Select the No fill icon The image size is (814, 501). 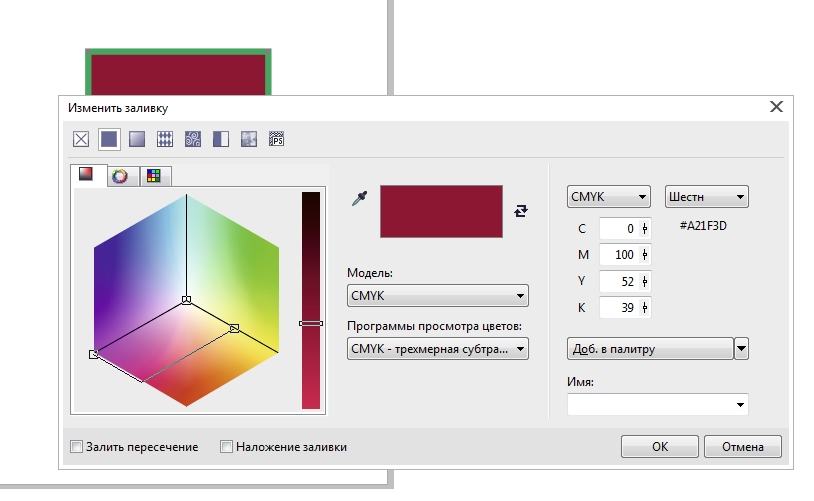coord(81,139)
